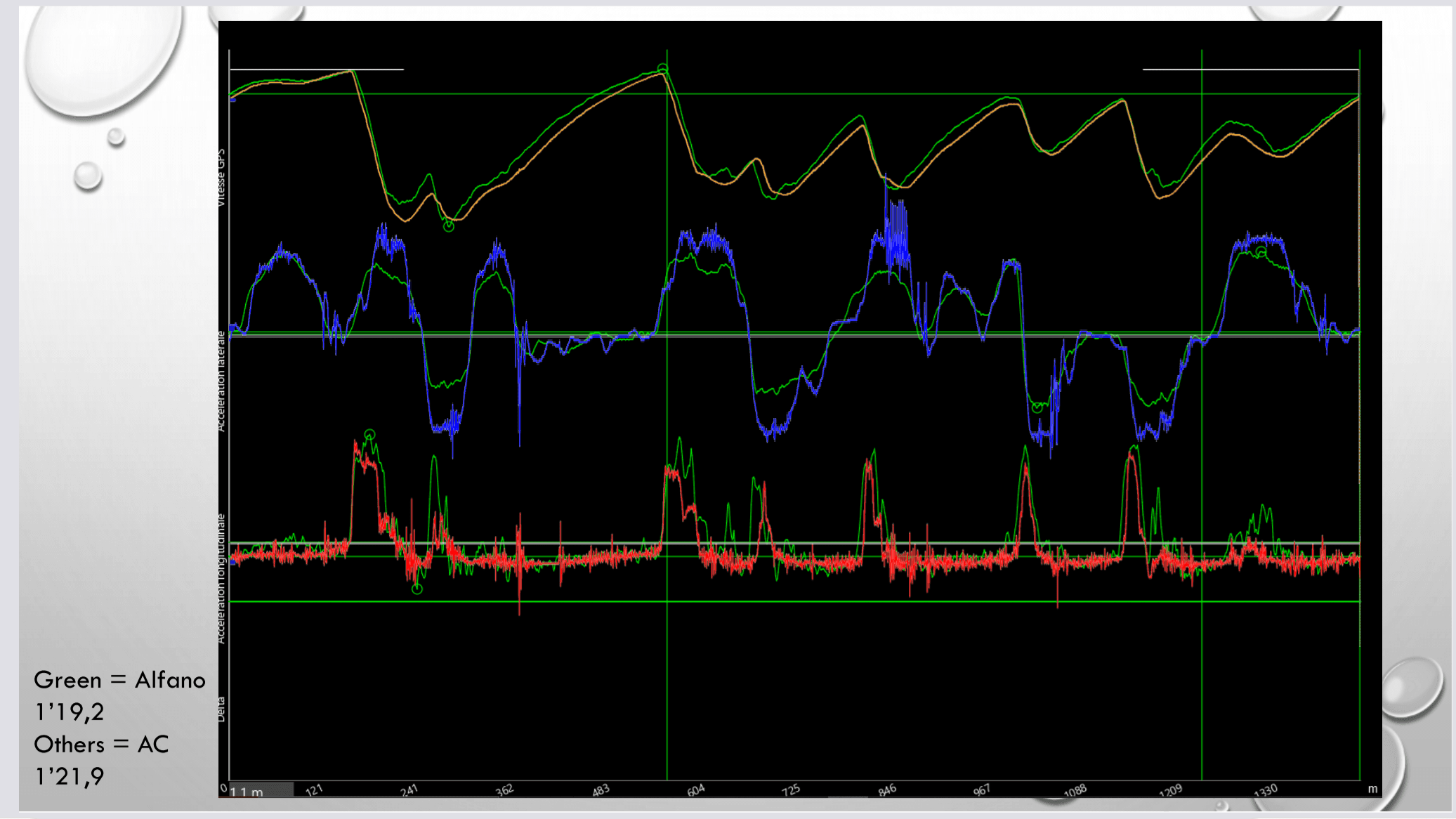Click the 'Others = AC' legend text
The image size is (1456, 819).
[101, 745]
